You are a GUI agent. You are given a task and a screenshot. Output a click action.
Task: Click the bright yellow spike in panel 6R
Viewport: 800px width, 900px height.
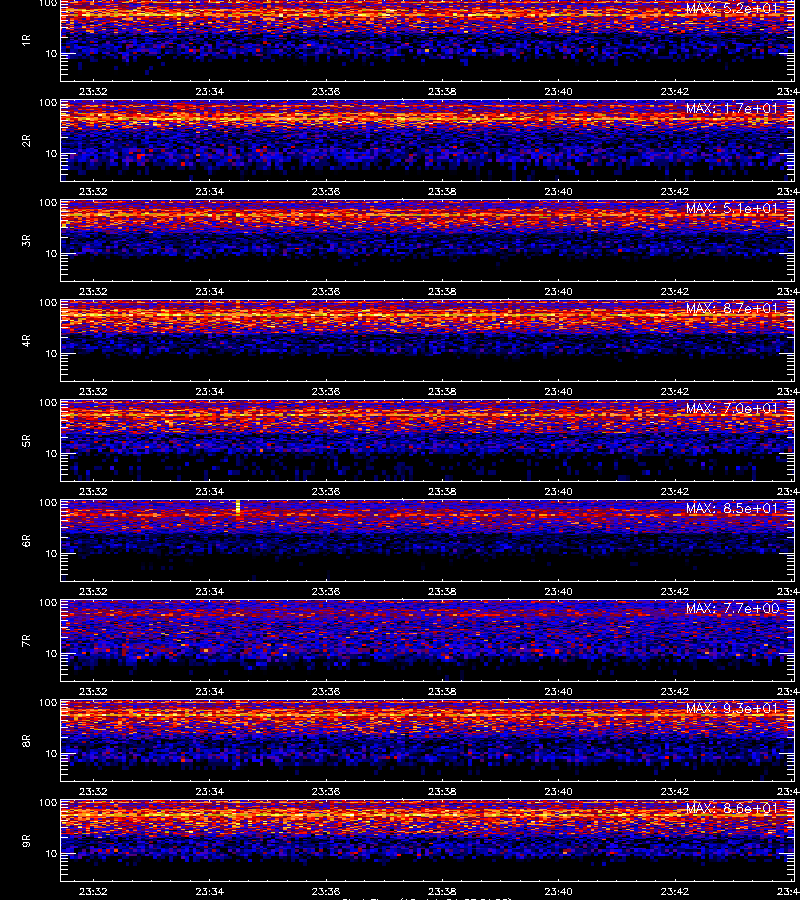238,507
